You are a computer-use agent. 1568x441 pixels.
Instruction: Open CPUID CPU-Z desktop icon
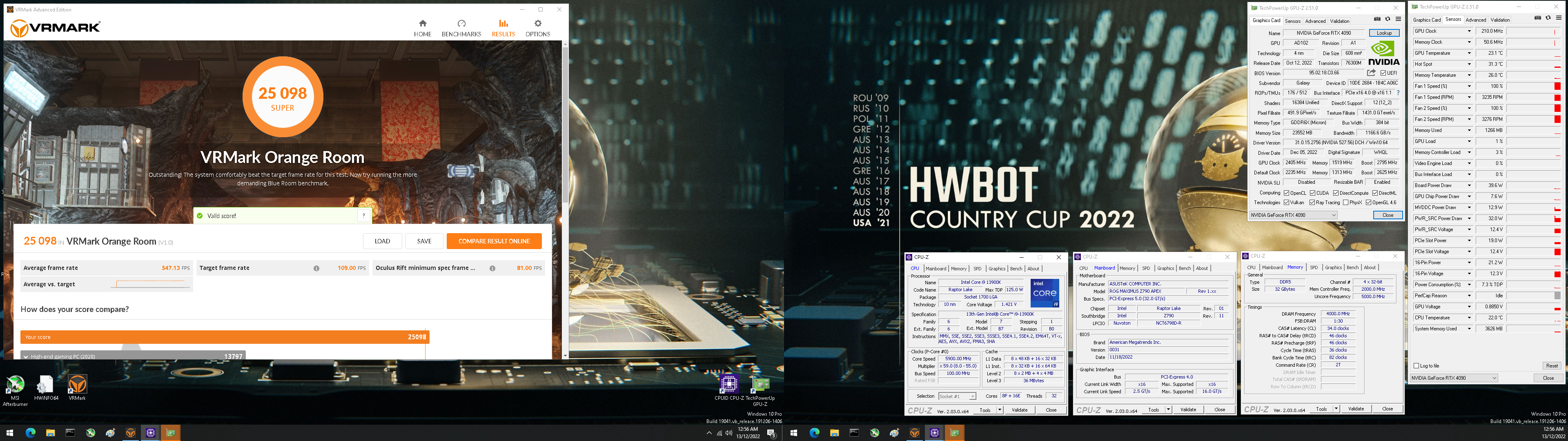point(728,384)
